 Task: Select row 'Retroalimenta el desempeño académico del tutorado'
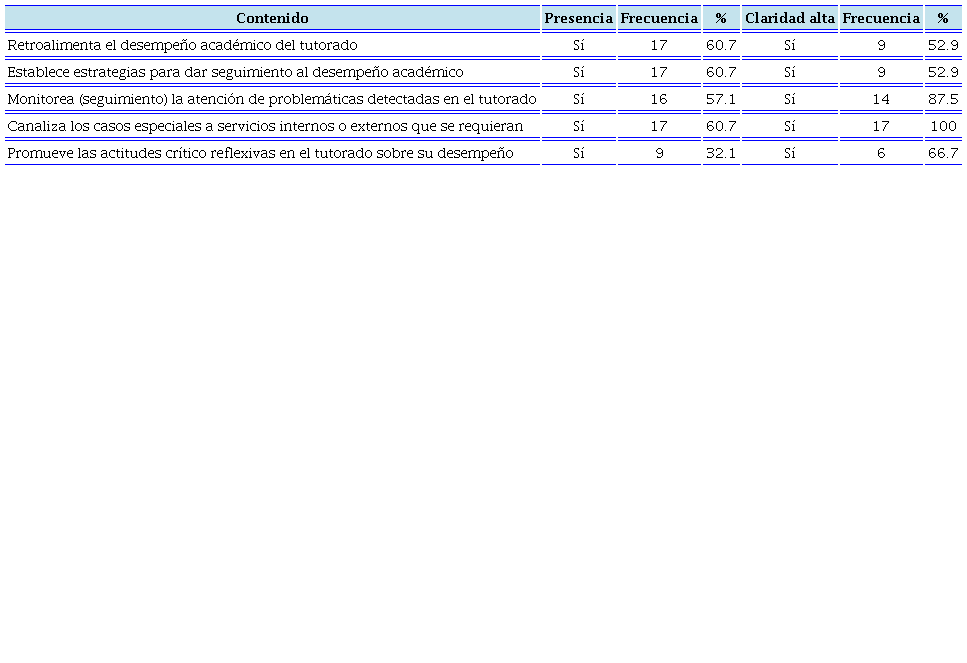click(182, 45)
